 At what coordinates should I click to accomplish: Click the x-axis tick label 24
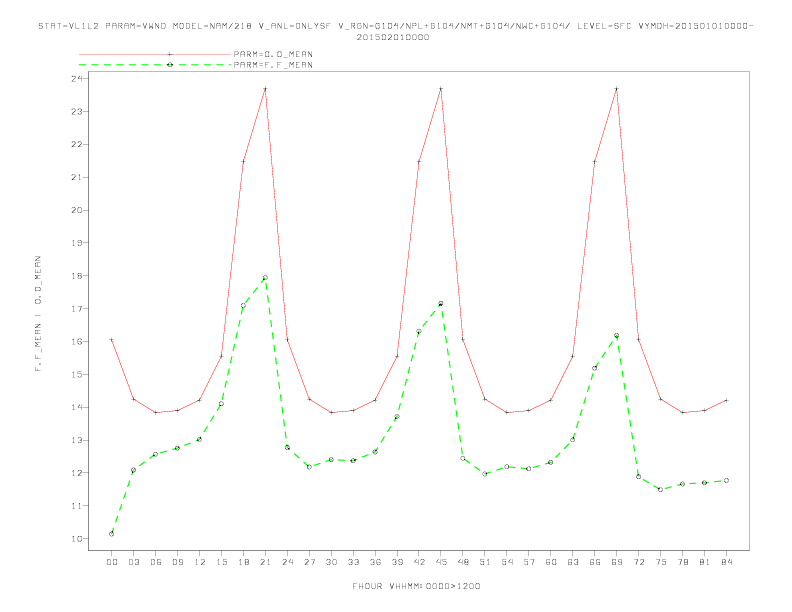pyautogui.click(x=287, y=562)
